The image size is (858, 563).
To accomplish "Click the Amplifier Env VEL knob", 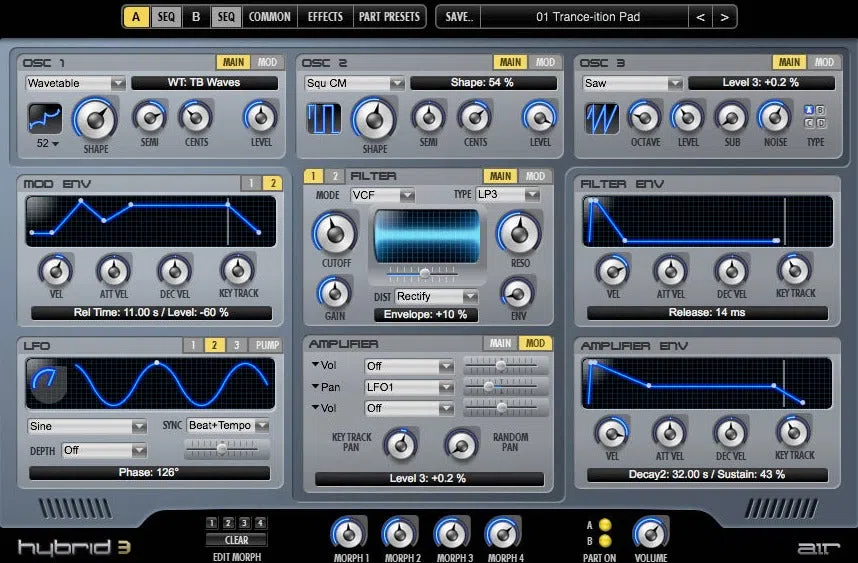I will coord(612,433).
